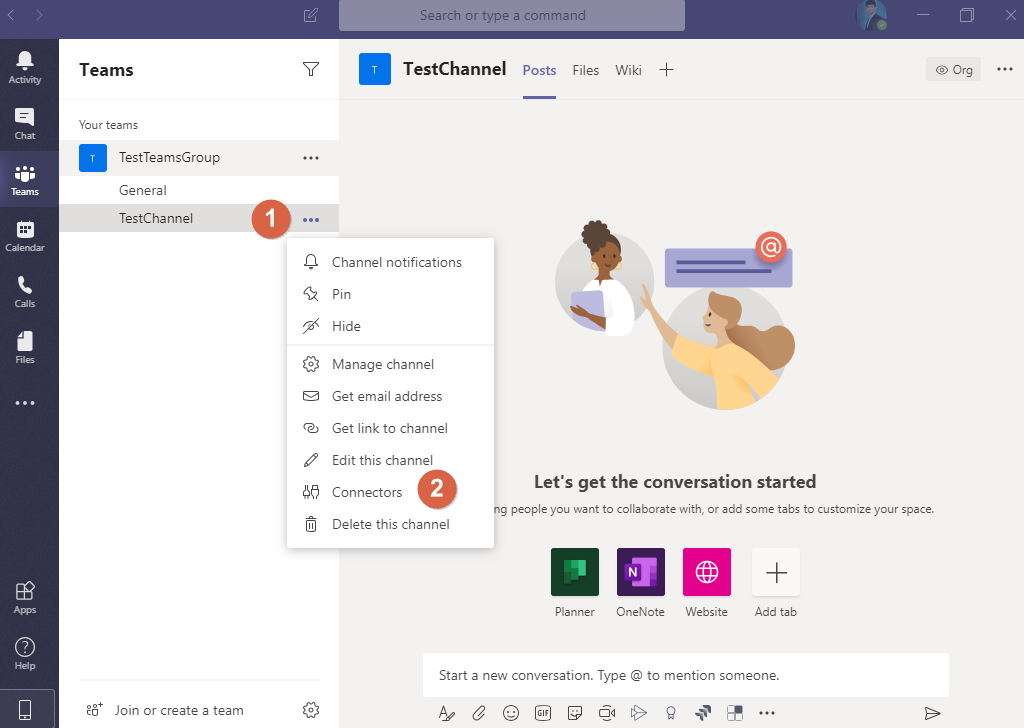Open the Calendar app
Viewport: 1024px width, 728px height.
[25, 236]
